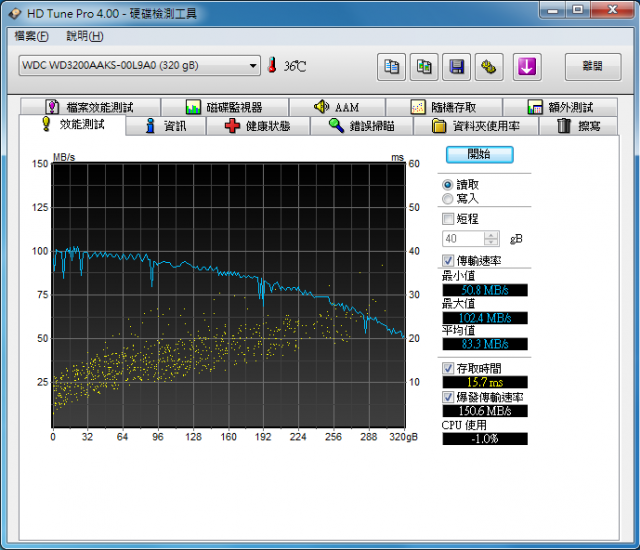The width and height of the screenshot is (640, 550).
Task: Click the copy text to clipboard icon
Action: point(391,67)
